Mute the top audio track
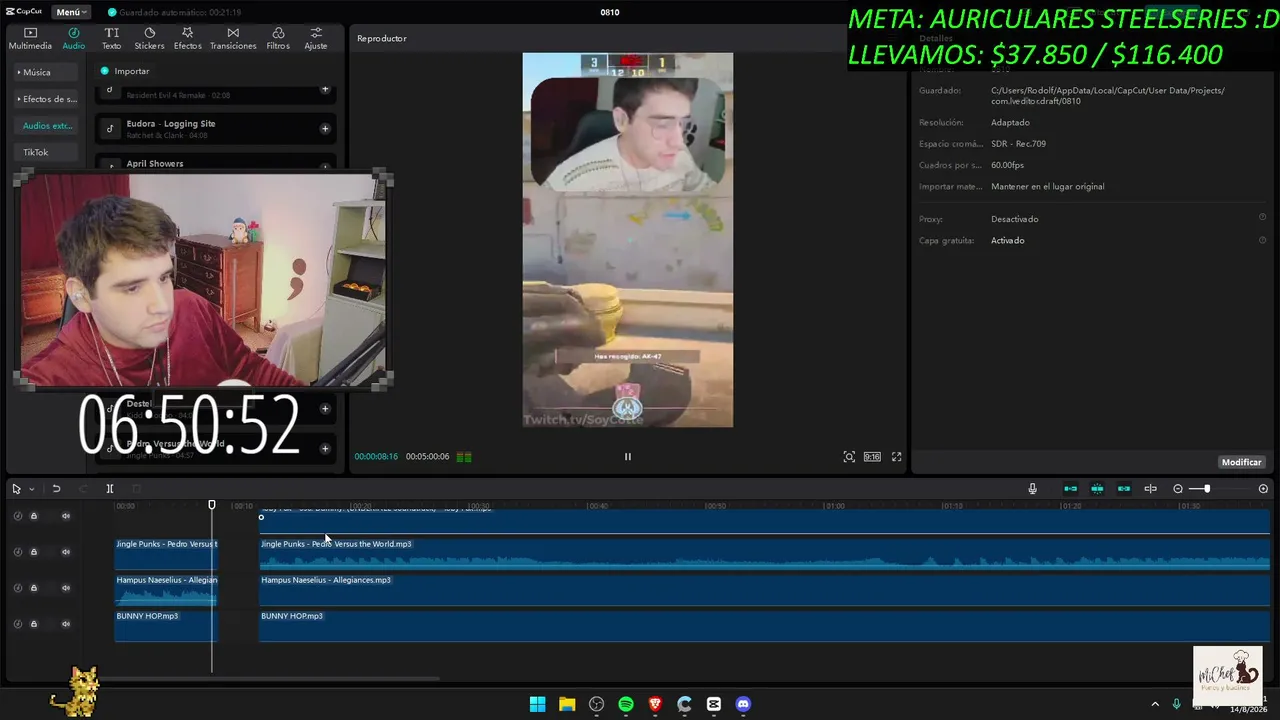1280x720 pixels. (x=66, y=516)
